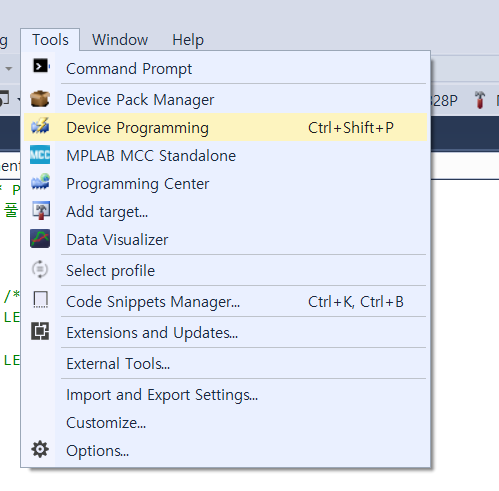
Task: Choose Customize... menu entry
Action: pyautogui.click(x=225, y=423)
